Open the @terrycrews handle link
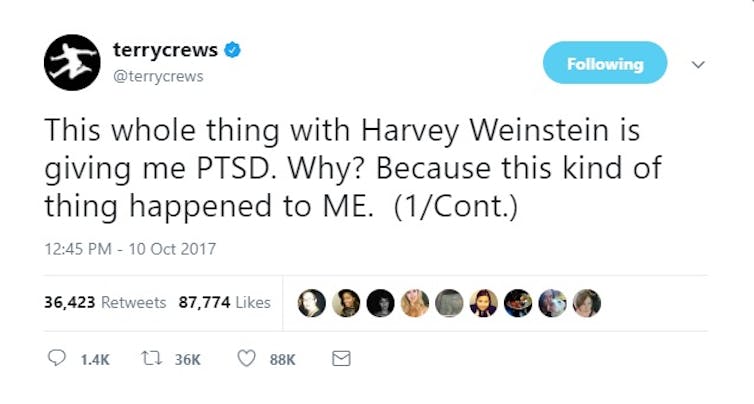Viewport: 754px width, 404px height. tap(158, 76)
